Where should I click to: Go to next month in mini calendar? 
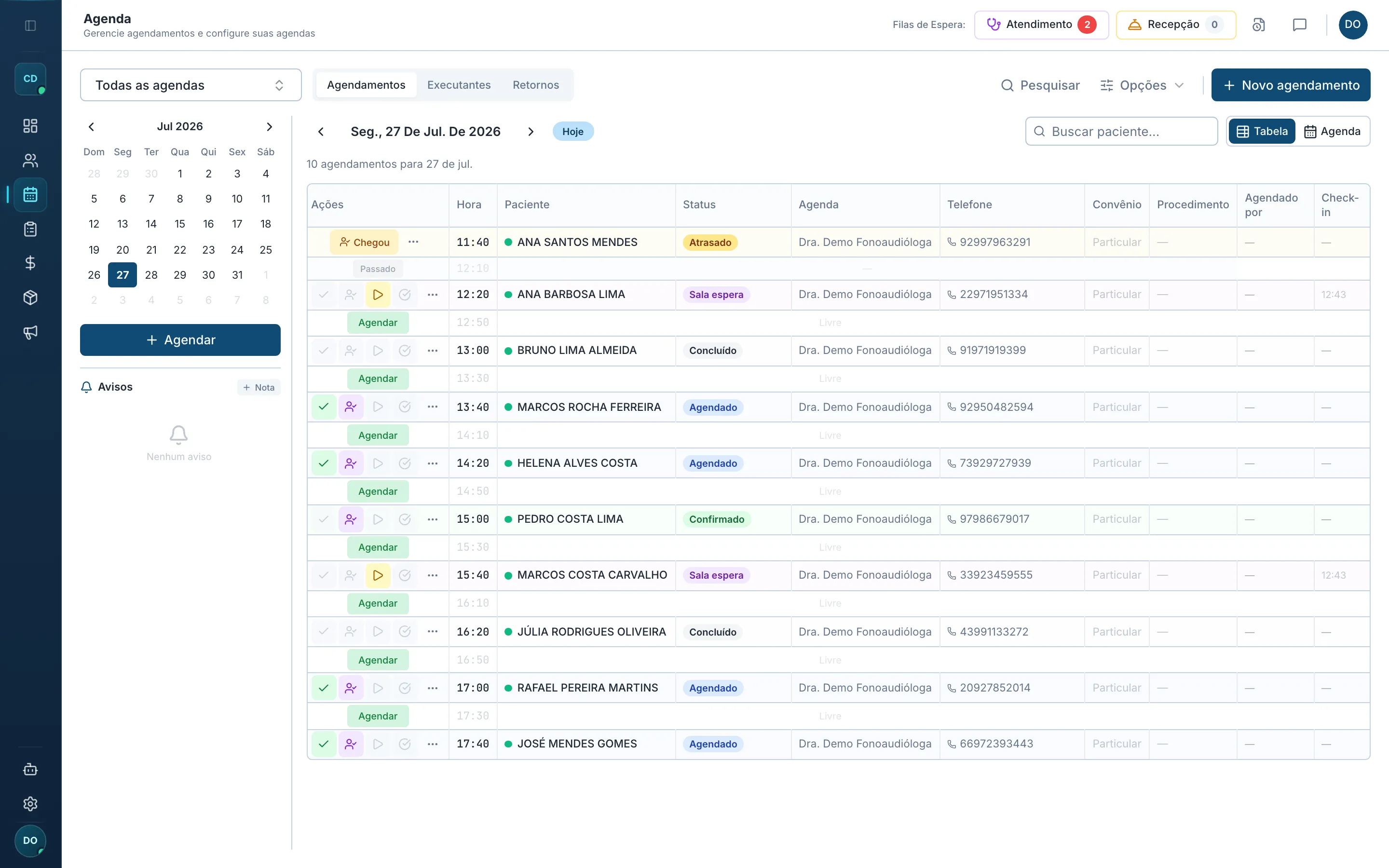[x=269, y=126]
